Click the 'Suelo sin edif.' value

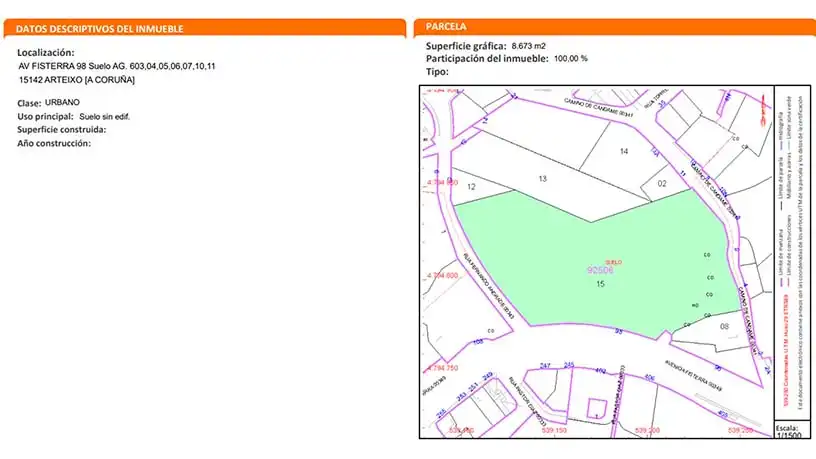(104, 117)
